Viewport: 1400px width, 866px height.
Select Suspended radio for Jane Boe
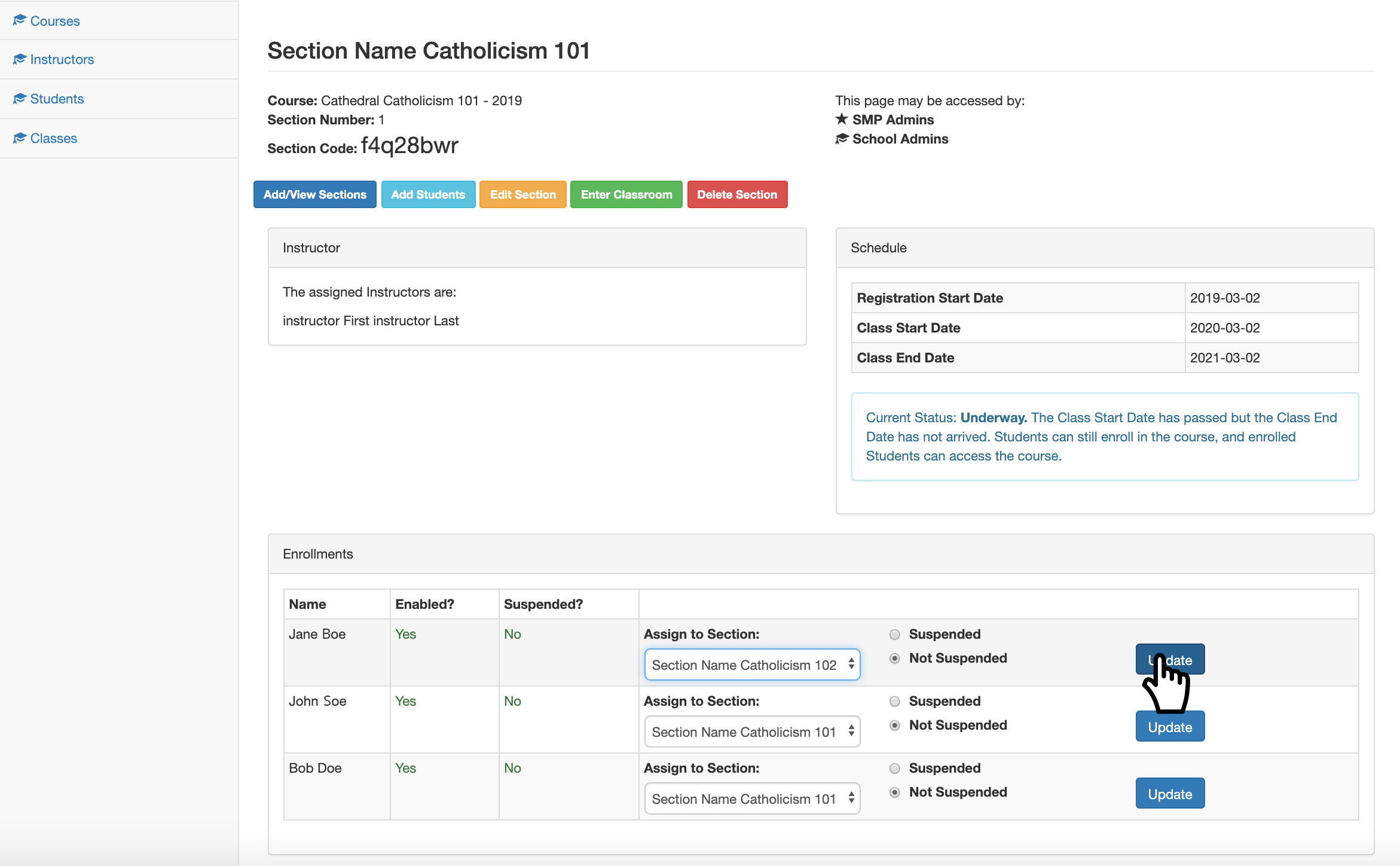tap(894, 634)
